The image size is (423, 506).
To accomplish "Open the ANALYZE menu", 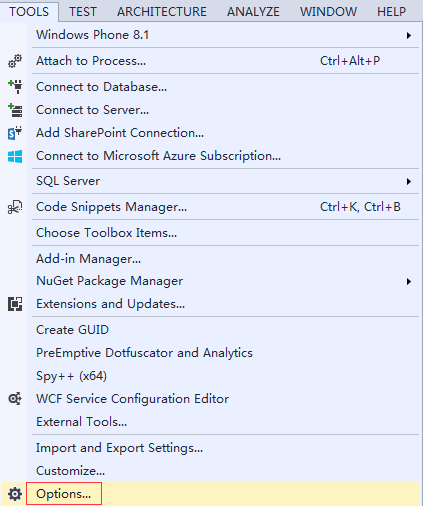I will tap(253, 12).
